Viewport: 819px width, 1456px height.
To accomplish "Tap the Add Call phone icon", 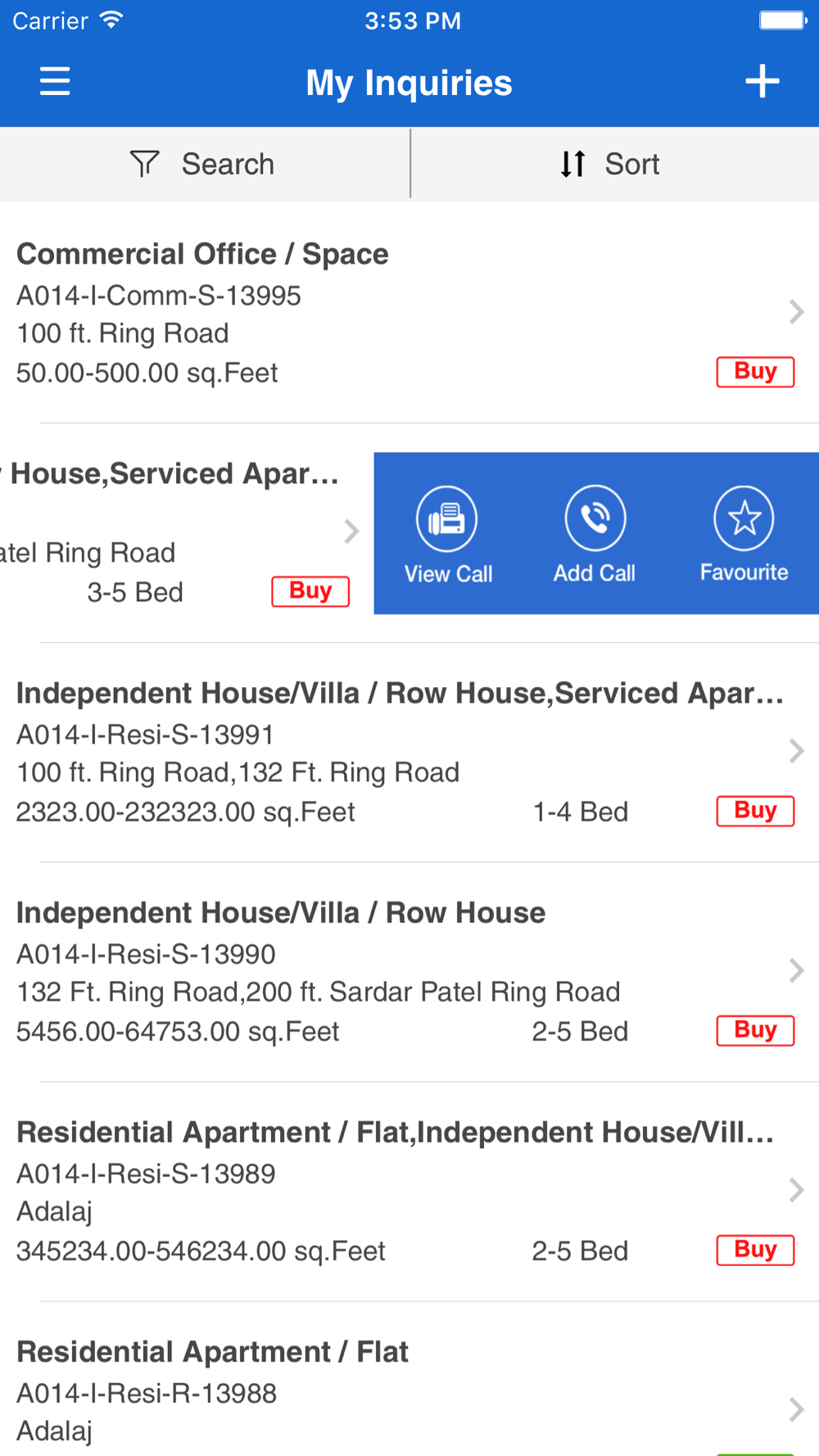I will coord(595,518).
